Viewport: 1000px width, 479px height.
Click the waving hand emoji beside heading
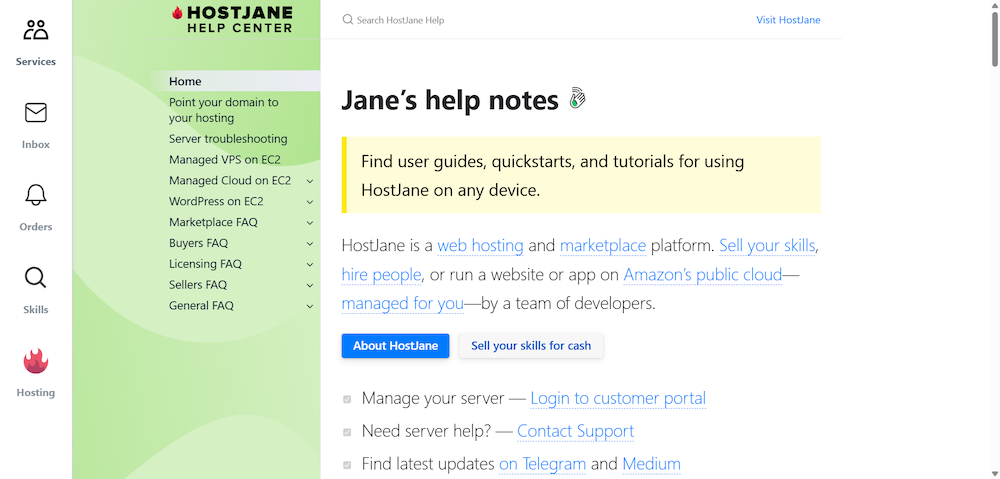pos(577,98)
